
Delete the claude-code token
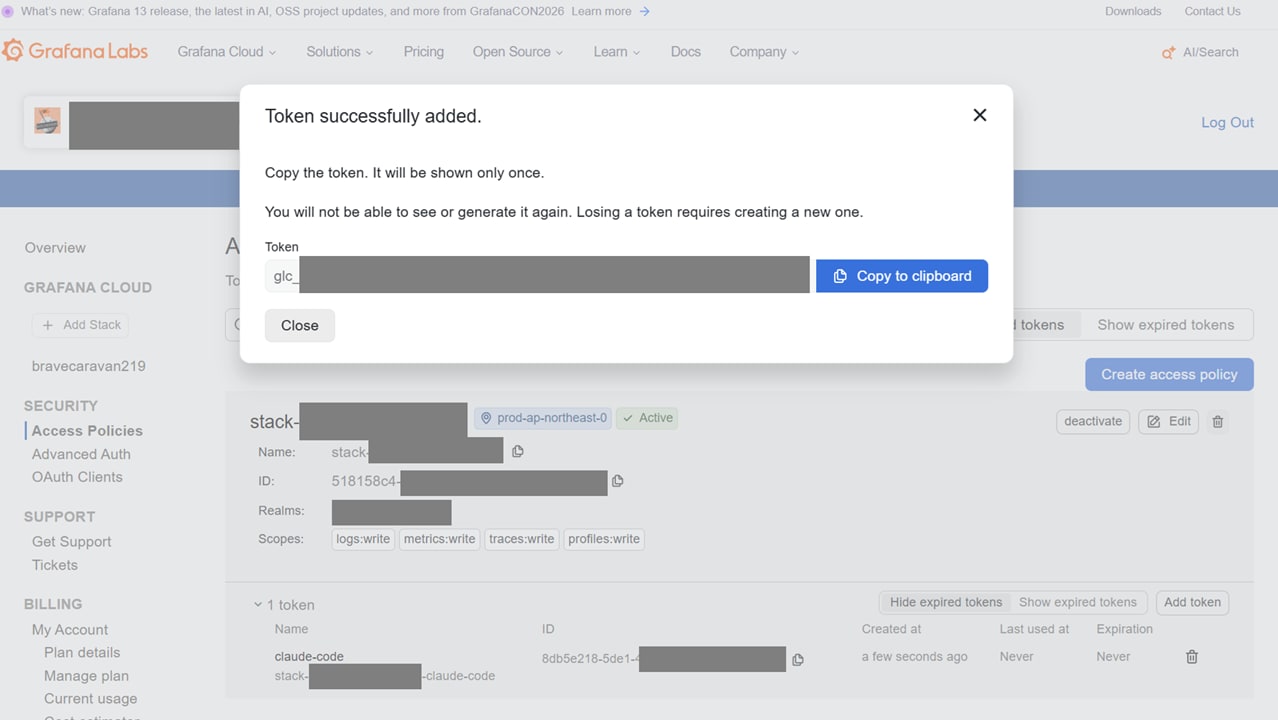pyautogui.click(x=1192, y=657)
